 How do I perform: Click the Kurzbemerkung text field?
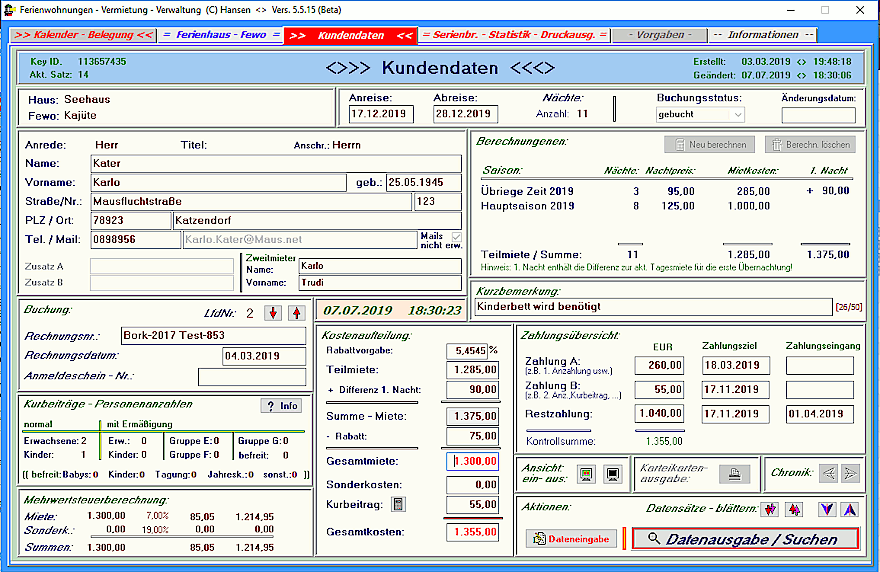coord(652,307)
